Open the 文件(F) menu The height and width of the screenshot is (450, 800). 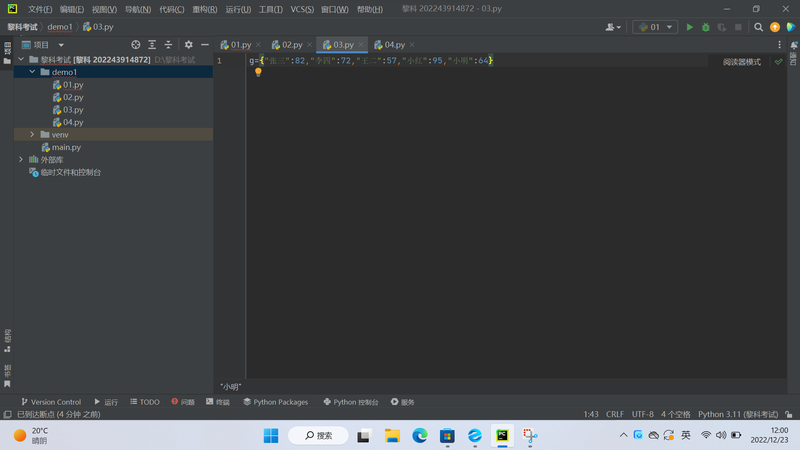point(40,9)
